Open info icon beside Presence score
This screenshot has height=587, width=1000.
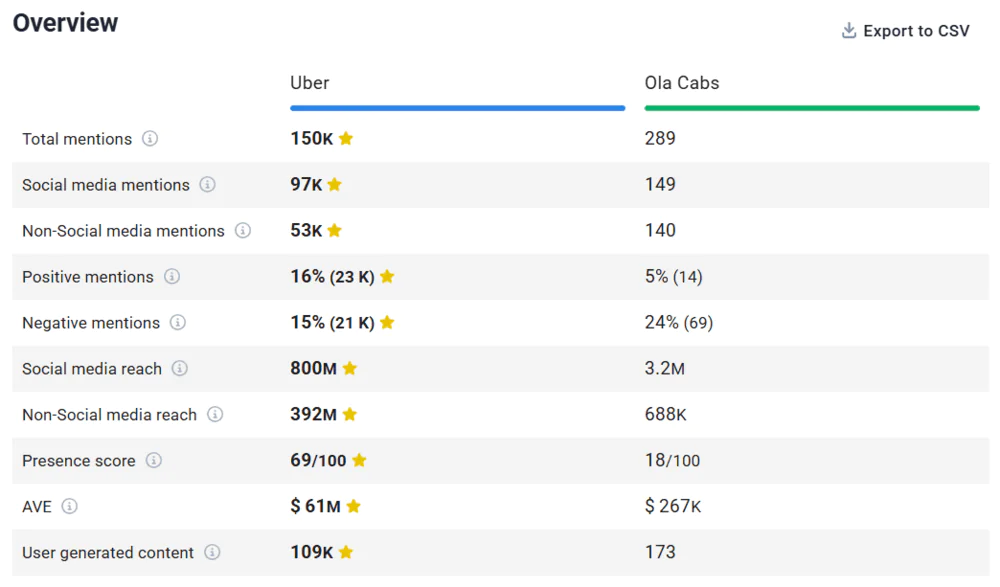[x=154, y=461]
